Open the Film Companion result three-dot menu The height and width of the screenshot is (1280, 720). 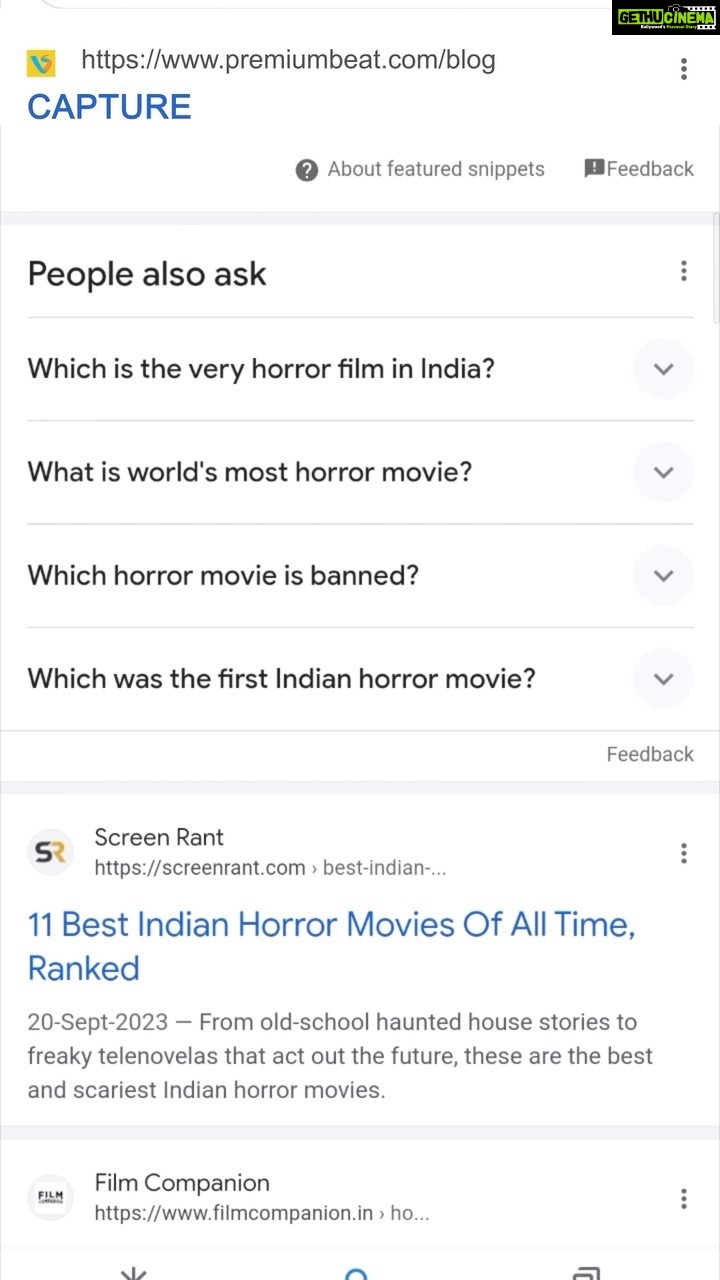click(684, 1198)
